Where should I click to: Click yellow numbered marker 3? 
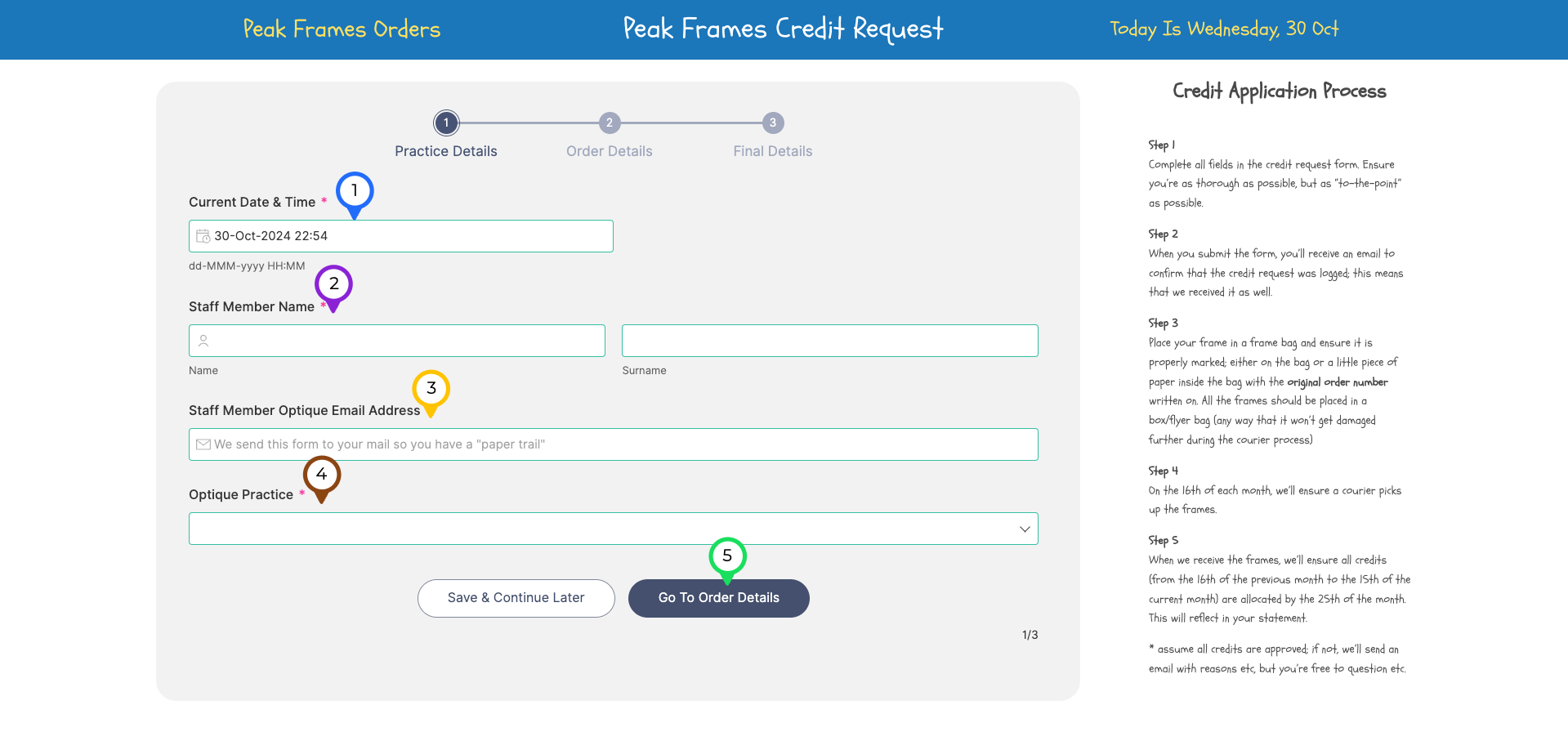431,389
